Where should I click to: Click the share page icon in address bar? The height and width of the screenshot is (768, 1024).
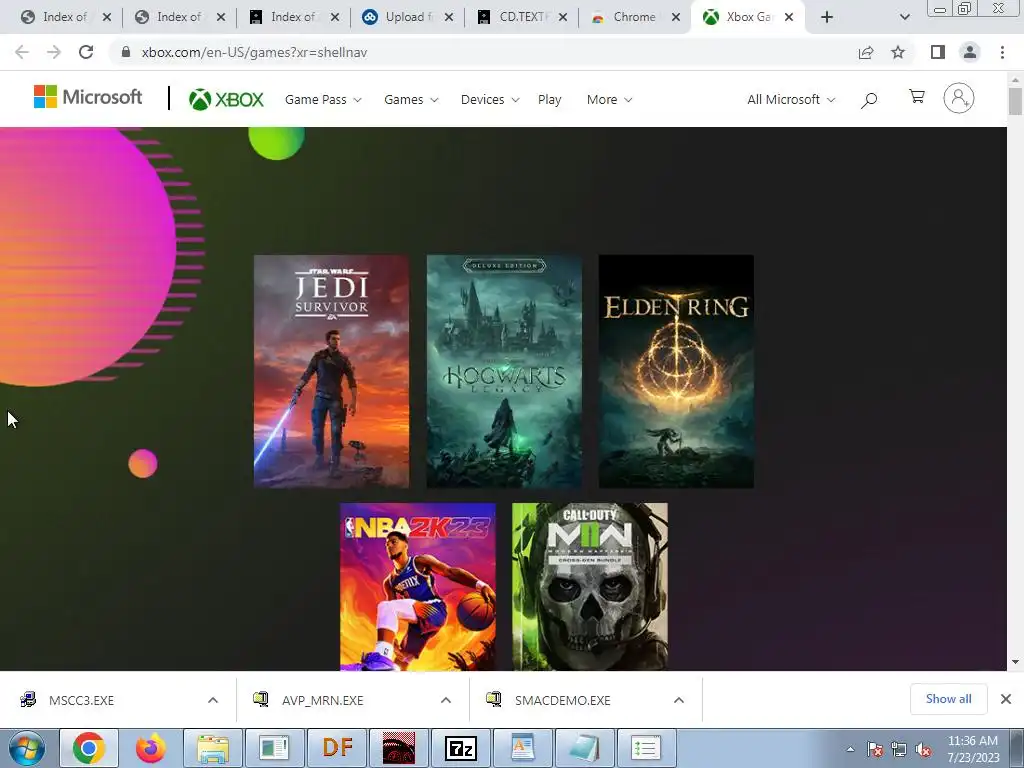[x=866, y=52]
